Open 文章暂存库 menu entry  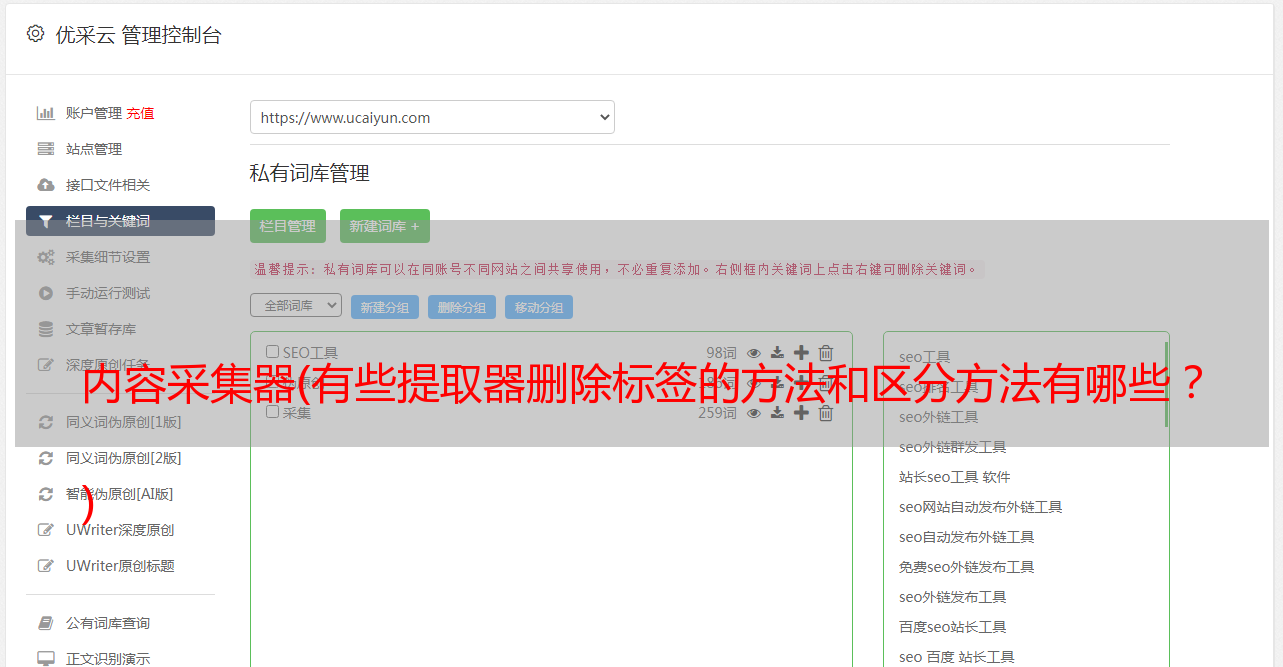click(101, 329)
